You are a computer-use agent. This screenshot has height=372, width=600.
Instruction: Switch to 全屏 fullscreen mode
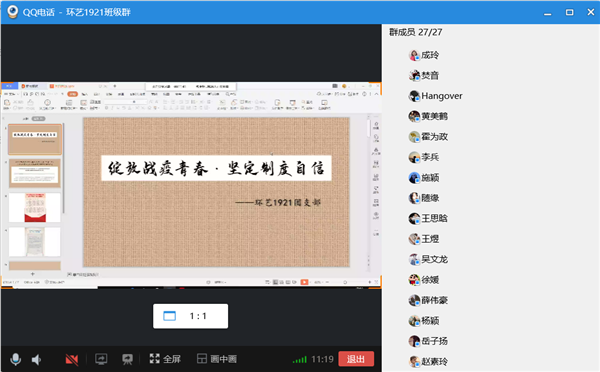point(165,359)
